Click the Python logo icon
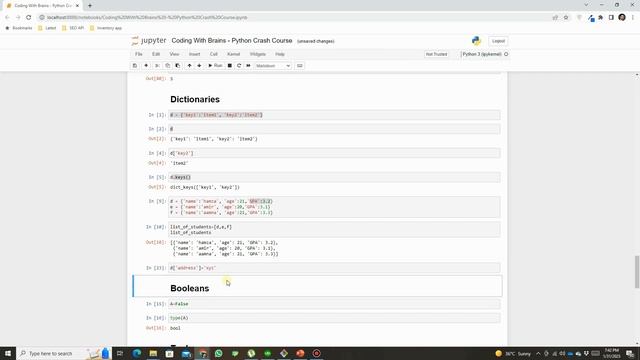This screenshot has height=360, width=640. 476,40
